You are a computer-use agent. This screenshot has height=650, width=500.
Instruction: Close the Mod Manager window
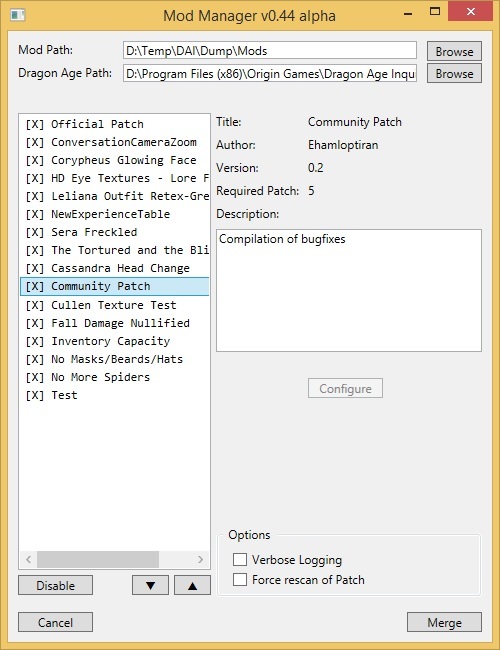(471, 12)
